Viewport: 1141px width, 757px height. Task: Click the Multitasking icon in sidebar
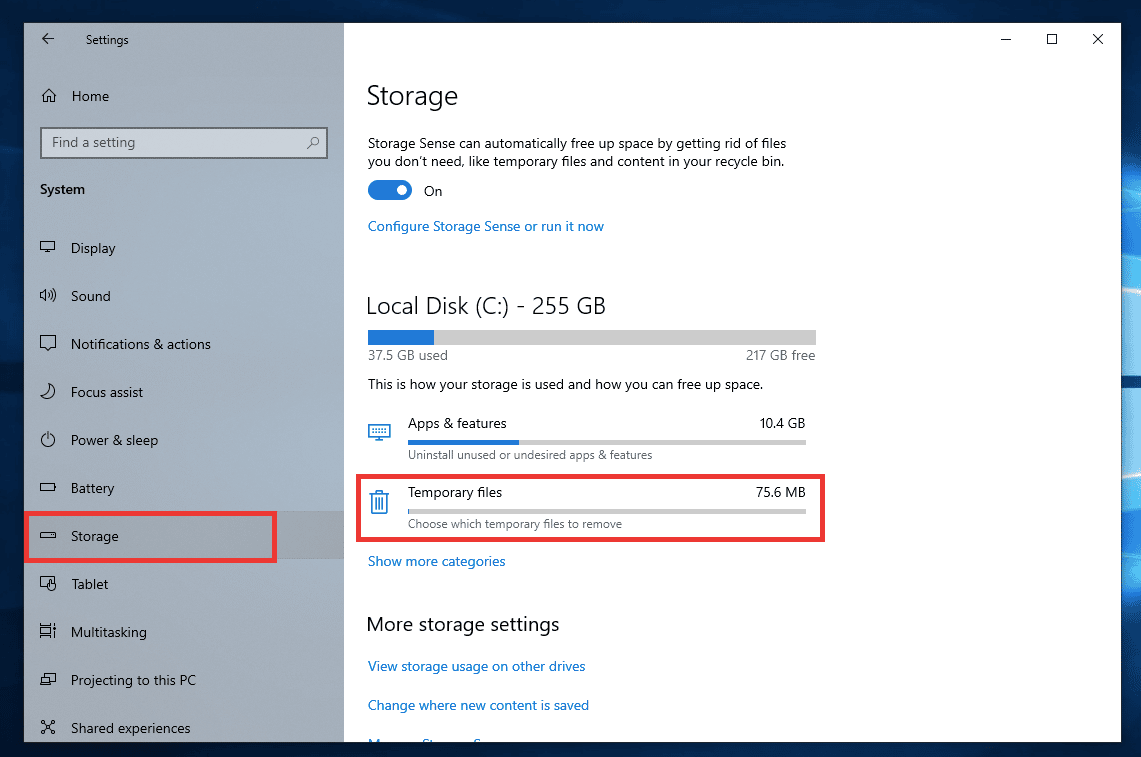pyautogui.click(x=48, y=631)
